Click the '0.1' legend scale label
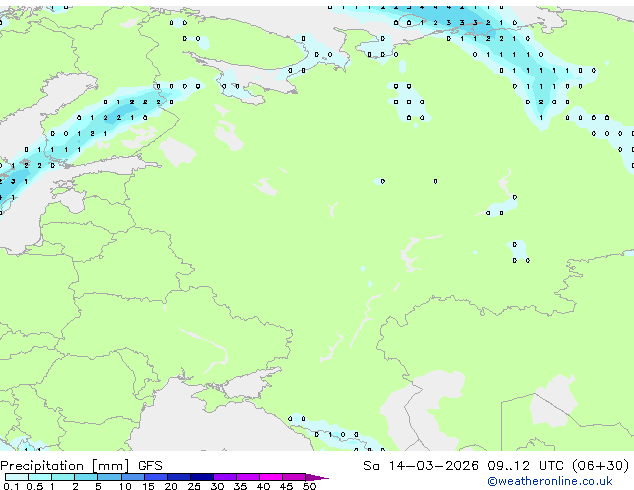This screenshot has width=634, height=490. [11, 486]
